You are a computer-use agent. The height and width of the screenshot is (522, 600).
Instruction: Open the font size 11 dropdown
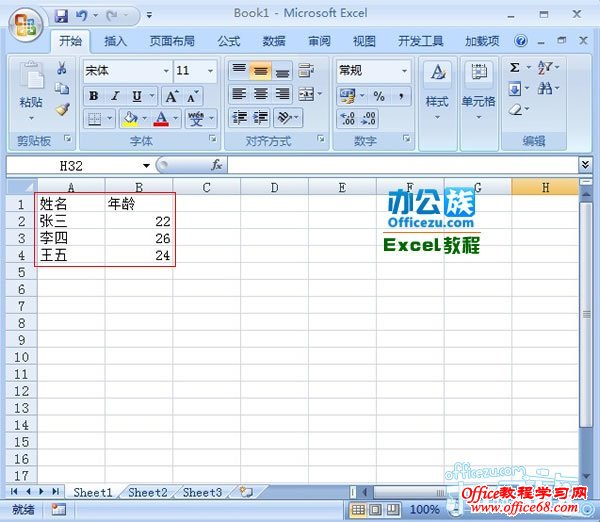210,71
